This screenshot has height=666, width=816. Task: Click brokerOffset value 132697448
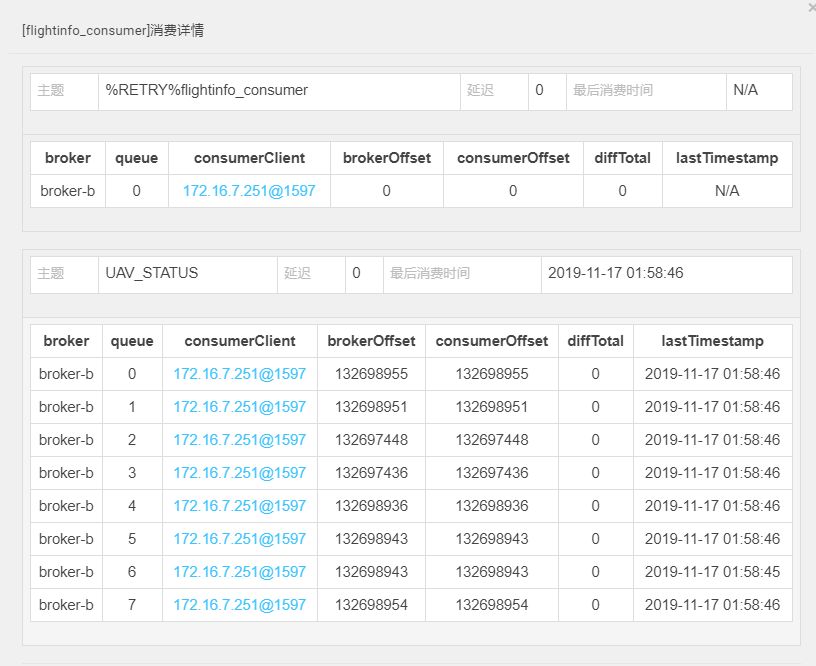click(372, 440)
